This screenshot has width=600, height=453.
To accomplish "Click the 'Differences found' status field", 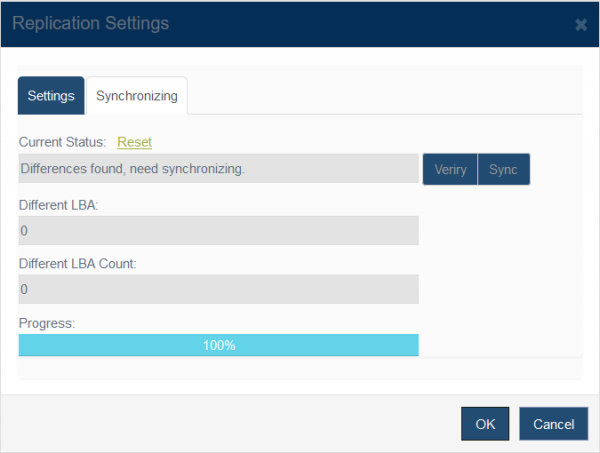I will point(218,168).
